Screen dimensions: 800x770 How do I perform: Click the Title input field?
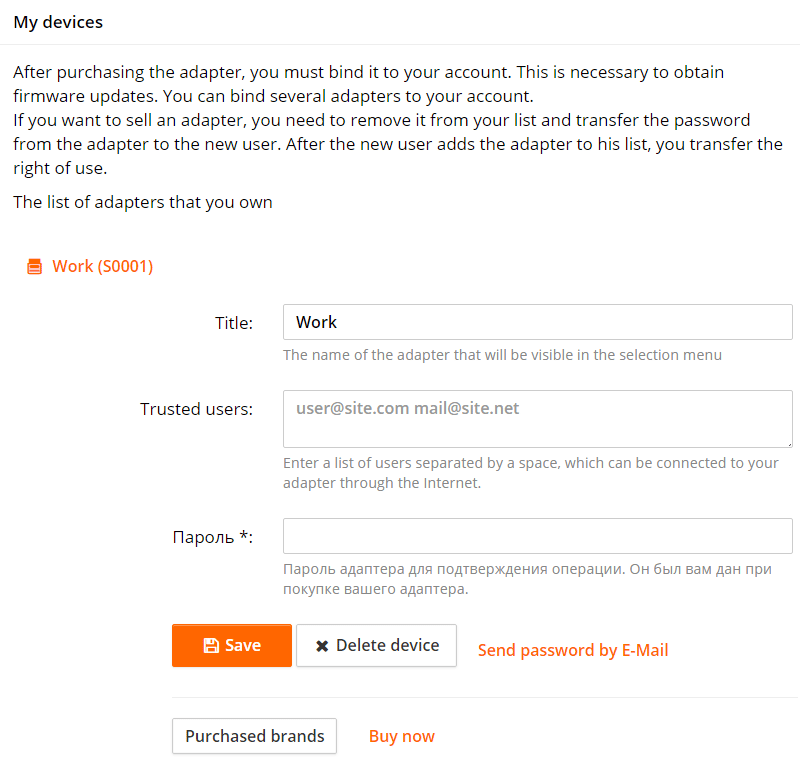coord(537,322)
